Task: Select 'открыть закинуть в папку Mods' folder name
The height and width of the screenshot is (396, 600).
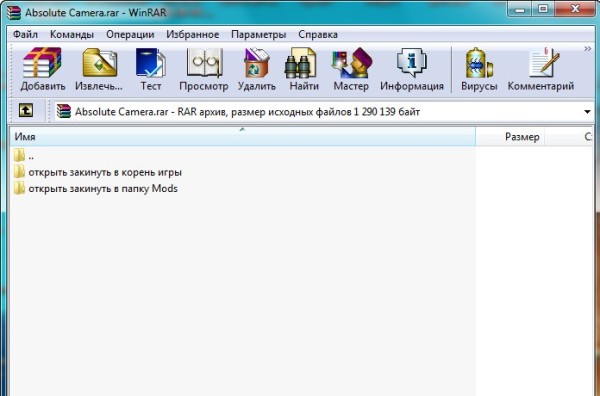Action: coord(103,189)
